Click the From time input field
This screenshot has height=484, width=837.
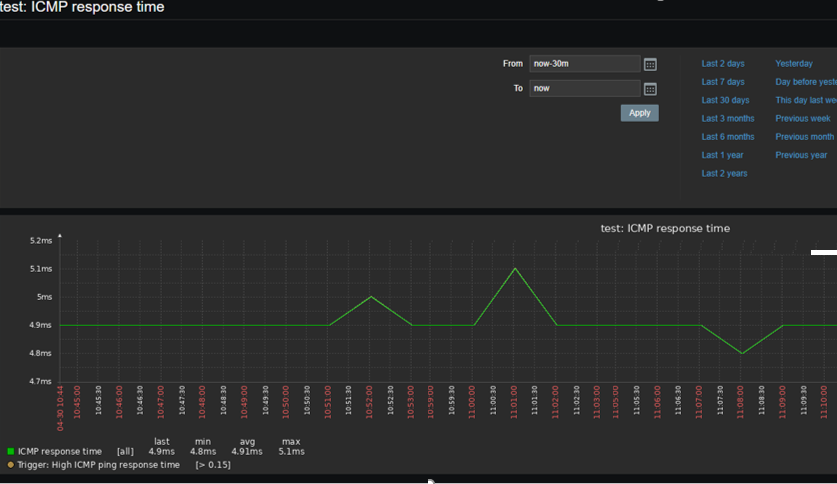pos(584,64)
